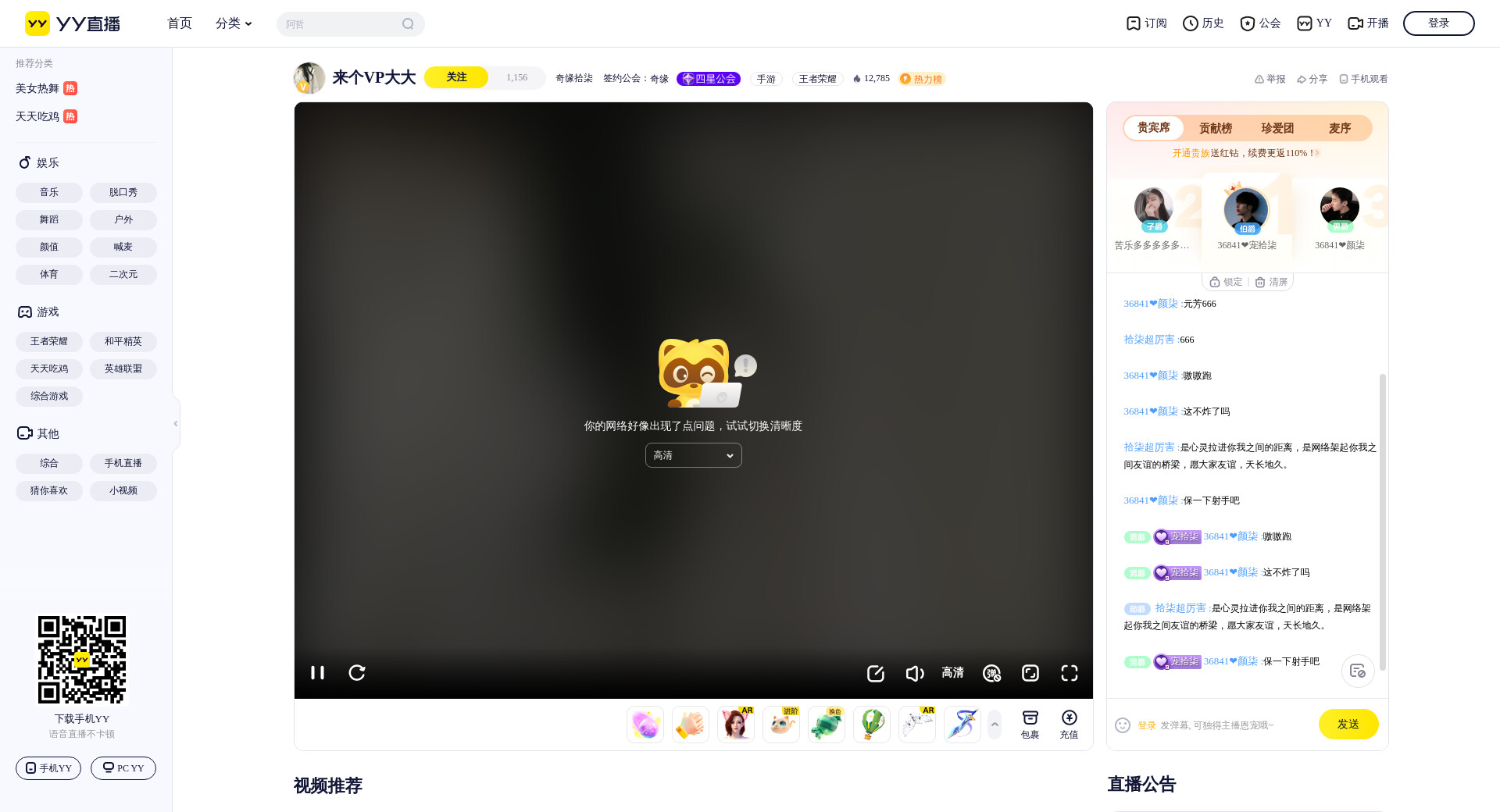
Task: Send the clapping hands gift
Action: coord(691,725)
